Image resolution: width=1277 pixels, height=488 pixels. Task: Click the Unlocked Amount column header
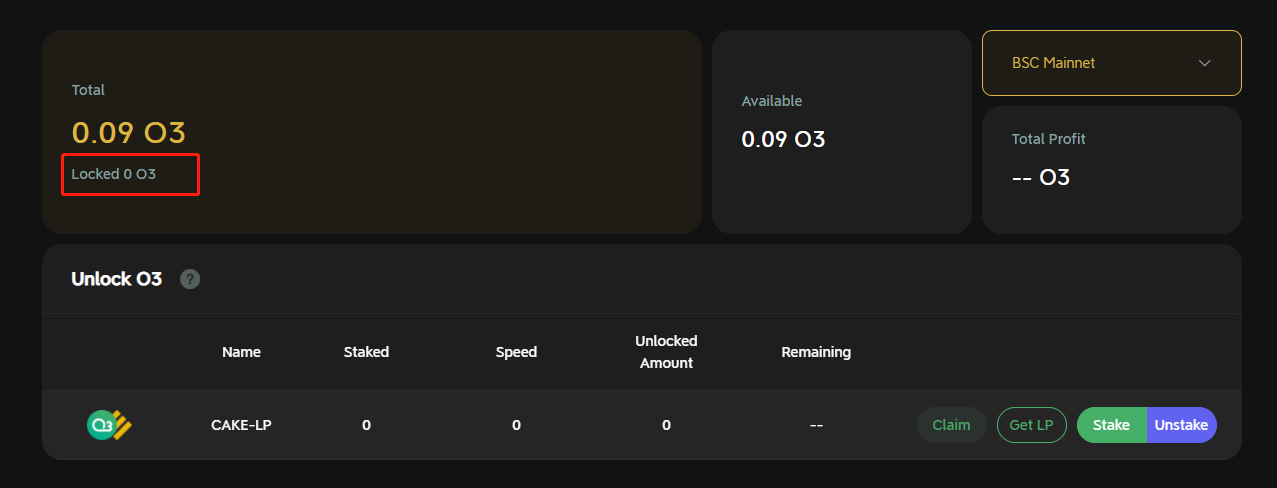tap(666, 352)
